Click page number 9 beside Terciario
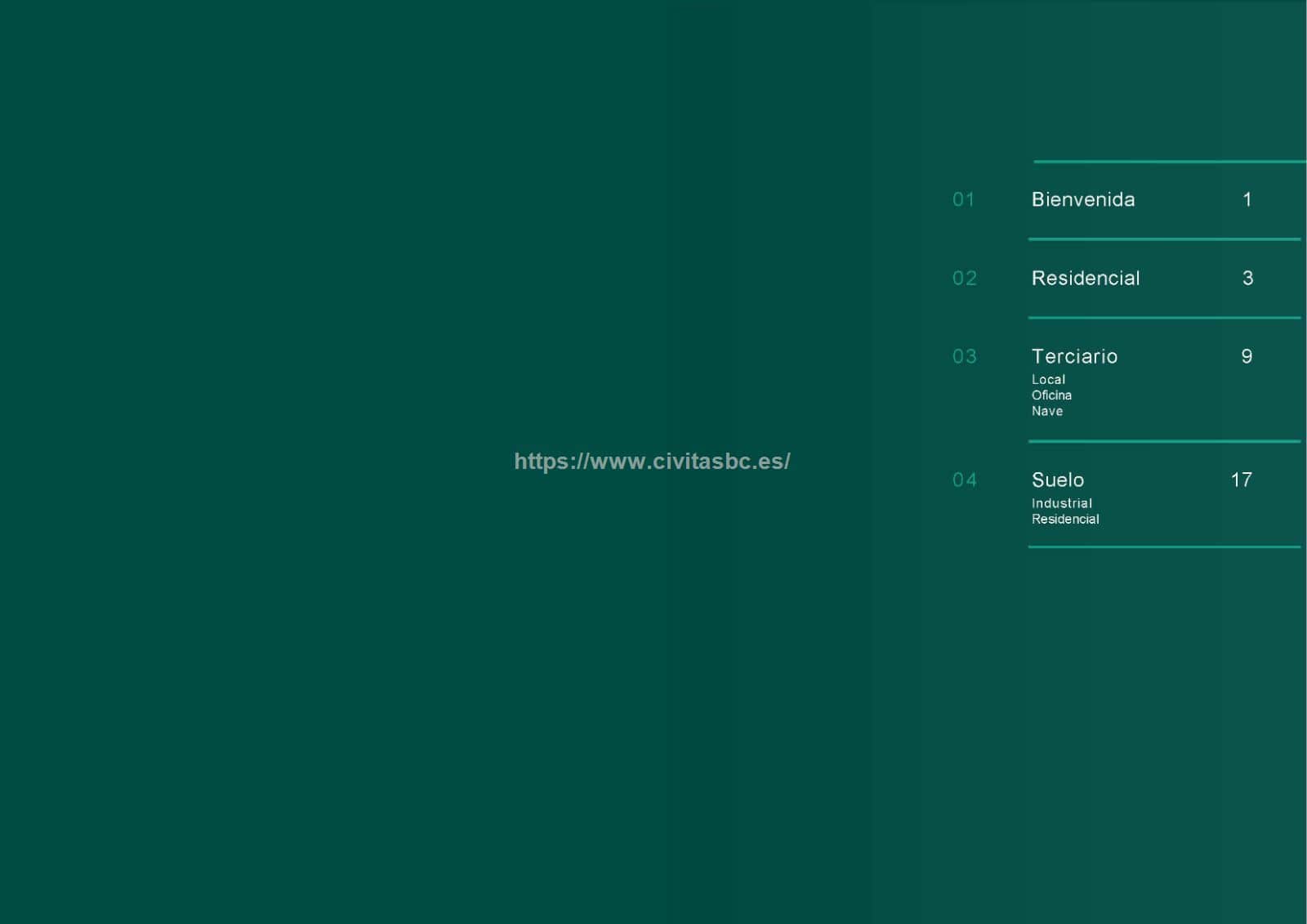The image size is (1307, 924). click(x=1247, y=356)
